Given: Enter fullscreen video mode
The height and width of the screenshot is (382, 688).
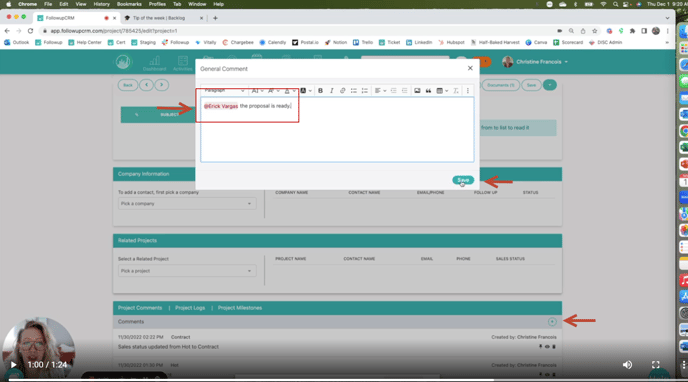Looking at the screenshot, I should point(656,365).
